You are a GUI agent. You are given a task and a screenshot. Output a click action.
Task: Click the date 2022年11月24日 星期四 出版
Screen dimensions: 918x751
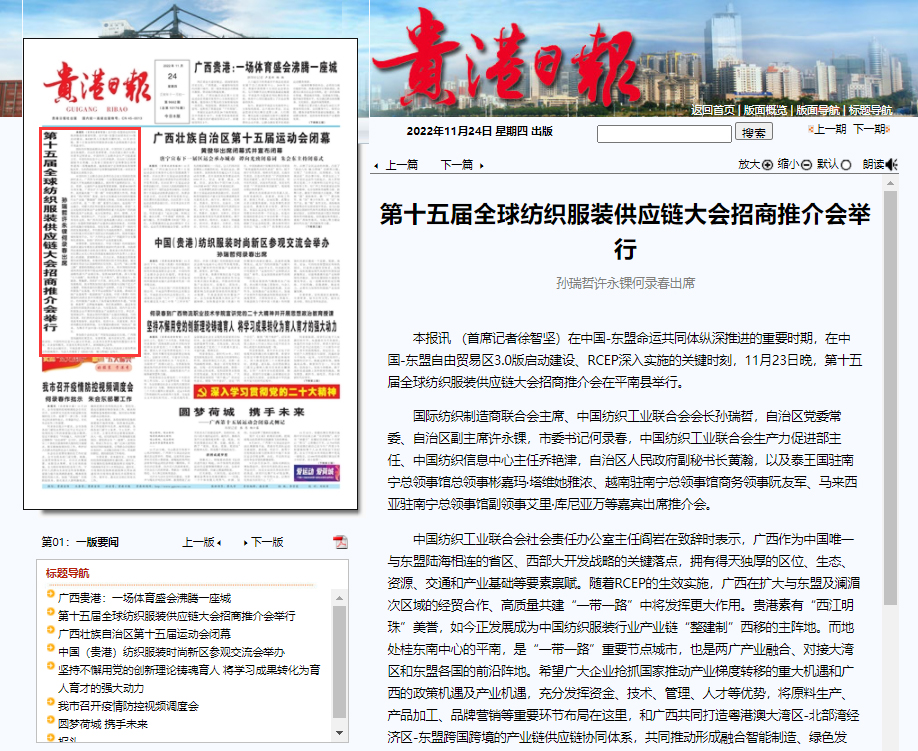pos(479,131)
